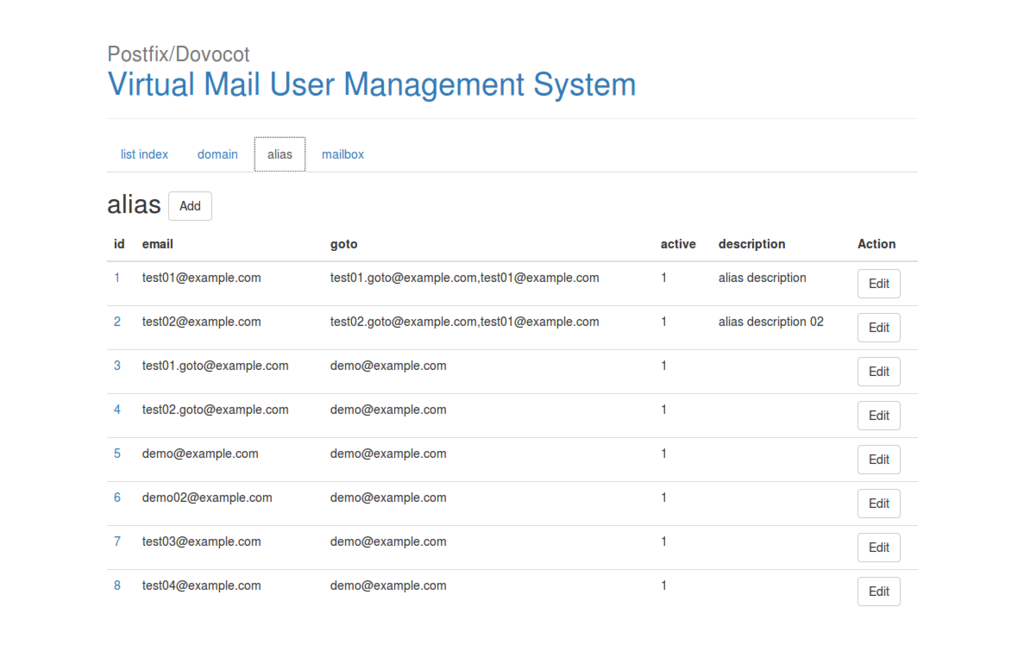The image size is (1024, 645).
Task: Go to the mailbox tab
Action: pyautogui.click(x=343, y=155)
